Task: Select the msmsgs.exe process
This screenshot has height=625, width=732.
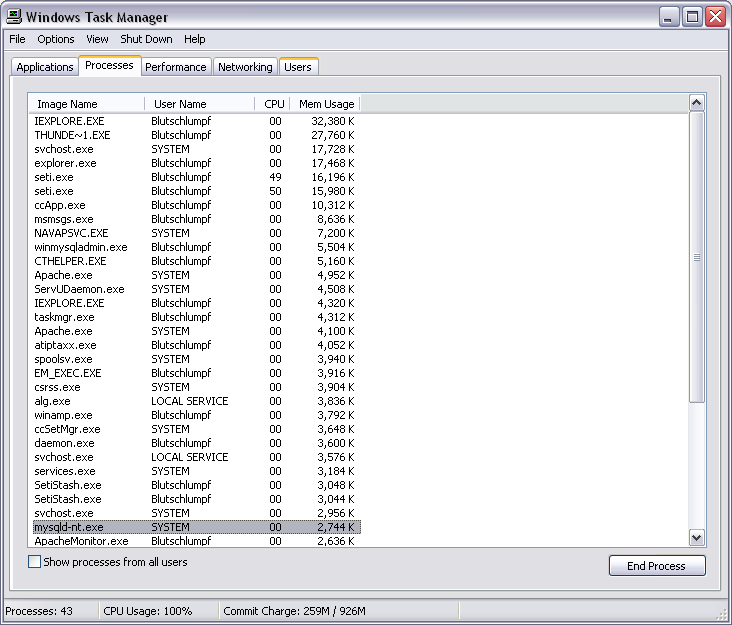Action: point(196,219)
